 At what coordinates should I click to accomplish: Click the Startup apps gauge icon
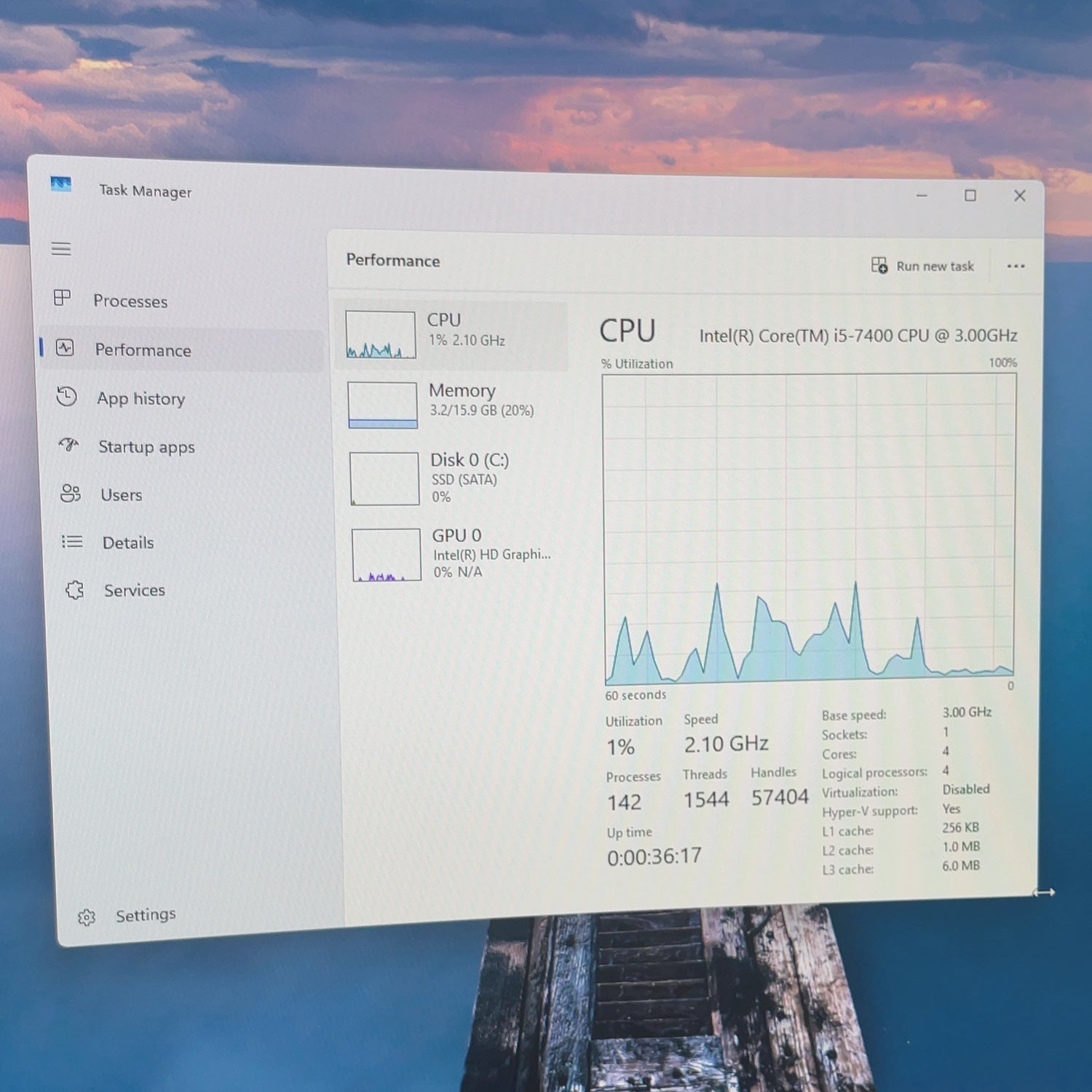[68, 444]
